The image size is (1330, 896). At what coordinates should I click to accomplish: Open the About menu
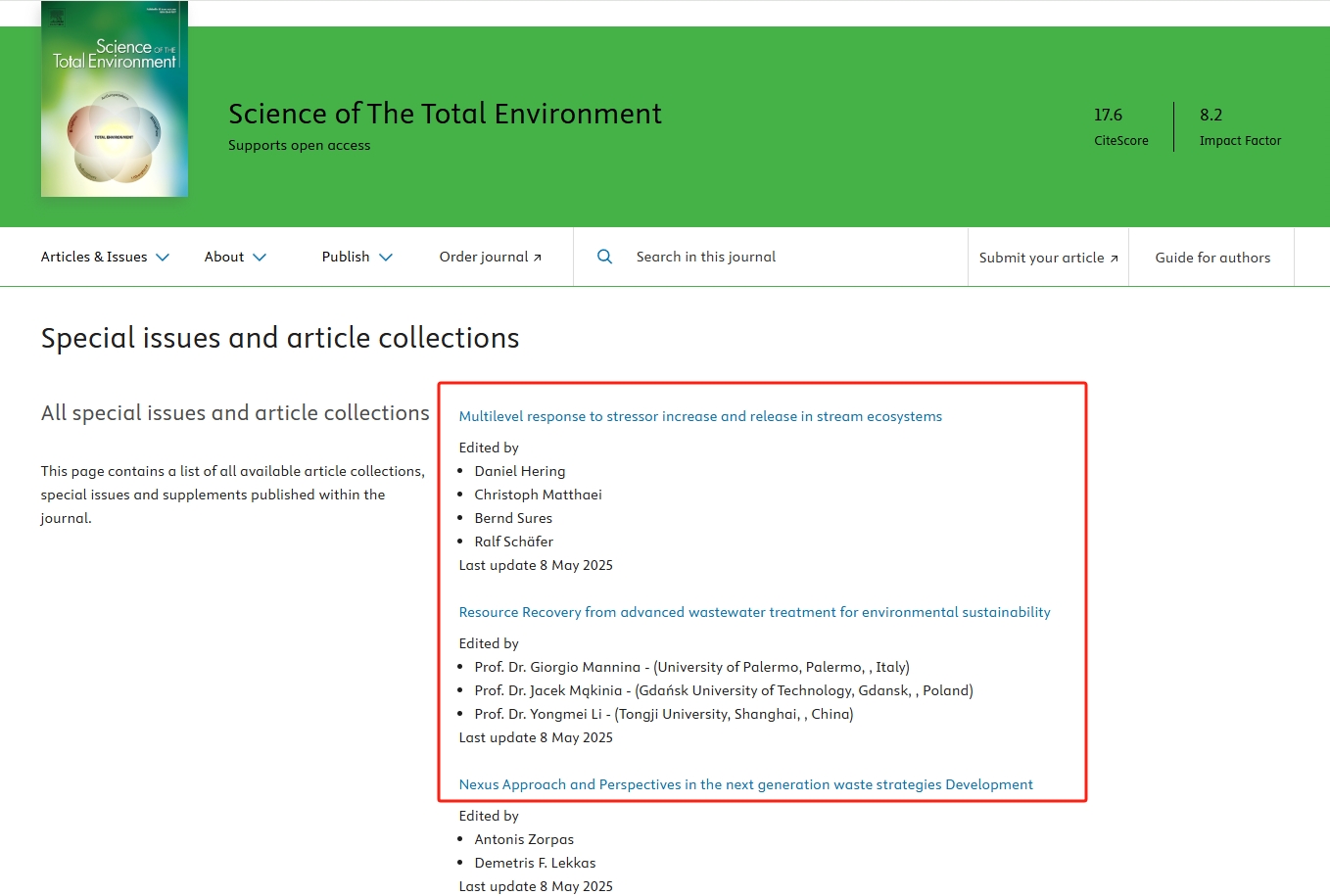(x=224, y=257)
